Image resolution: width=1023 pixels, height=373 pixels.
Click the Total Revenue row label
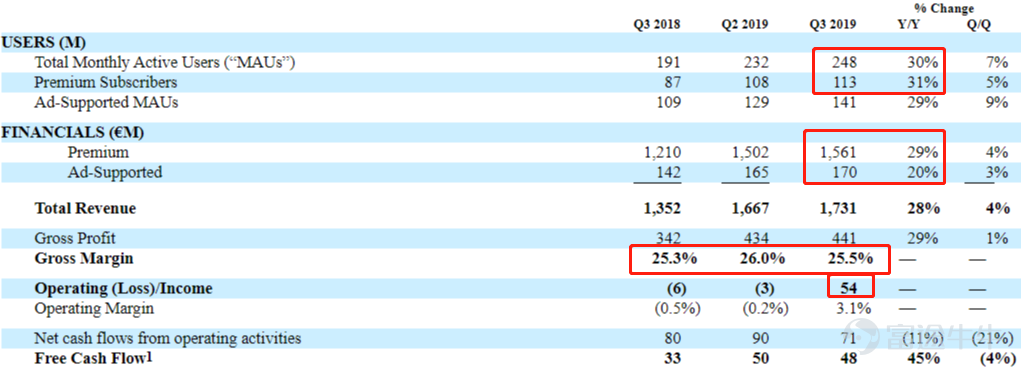tap(85, 209)
